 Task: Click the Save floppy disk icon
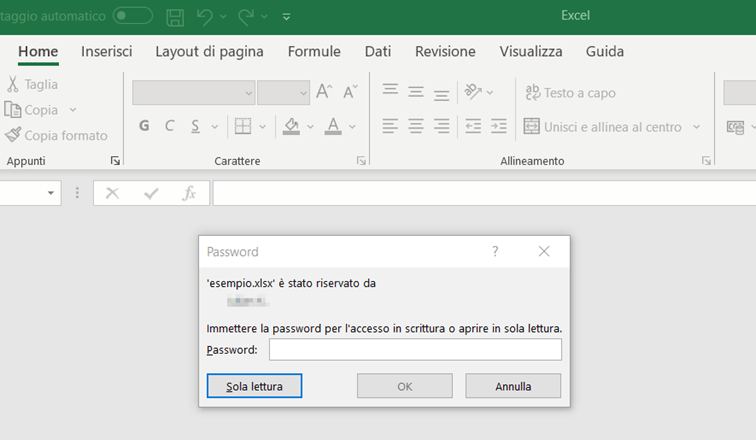(x=175, y=17)
